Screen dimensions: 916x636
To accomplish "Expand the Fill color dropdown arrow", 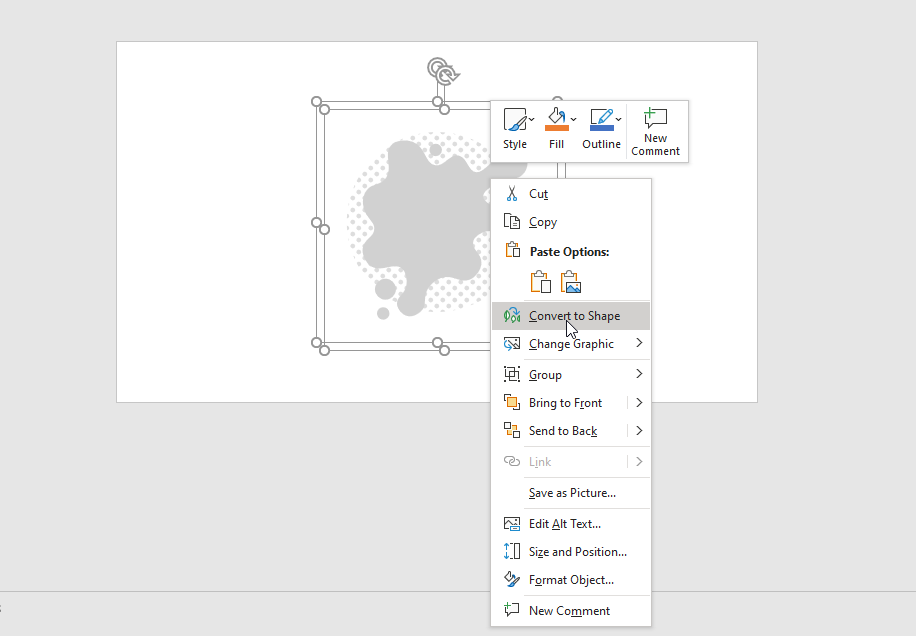I will coord(574,119).
